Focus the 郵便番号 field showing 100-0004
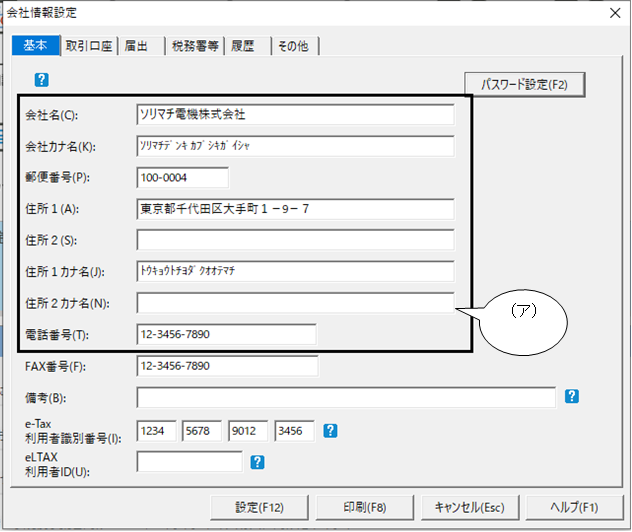The image size is (632, 532). pos(183,177)
